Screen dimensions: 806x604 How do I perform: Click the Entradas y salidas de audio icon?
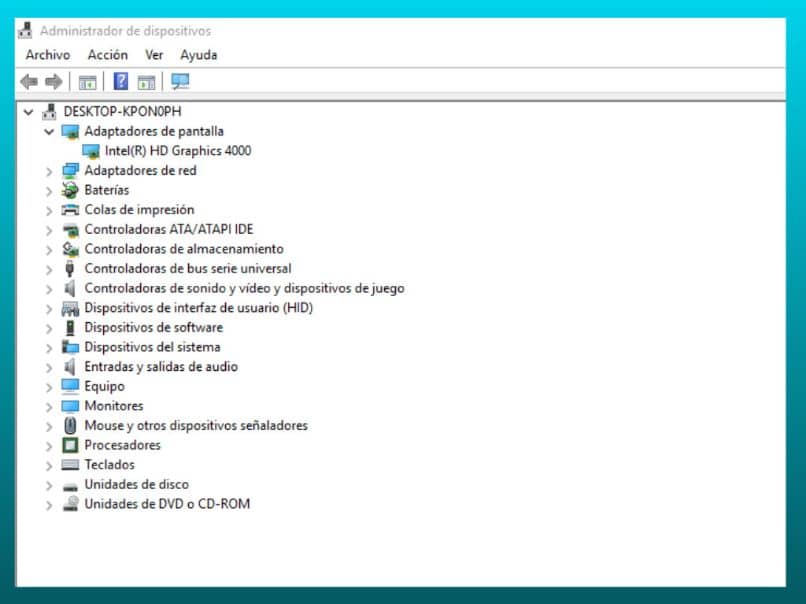pos(70,367)
